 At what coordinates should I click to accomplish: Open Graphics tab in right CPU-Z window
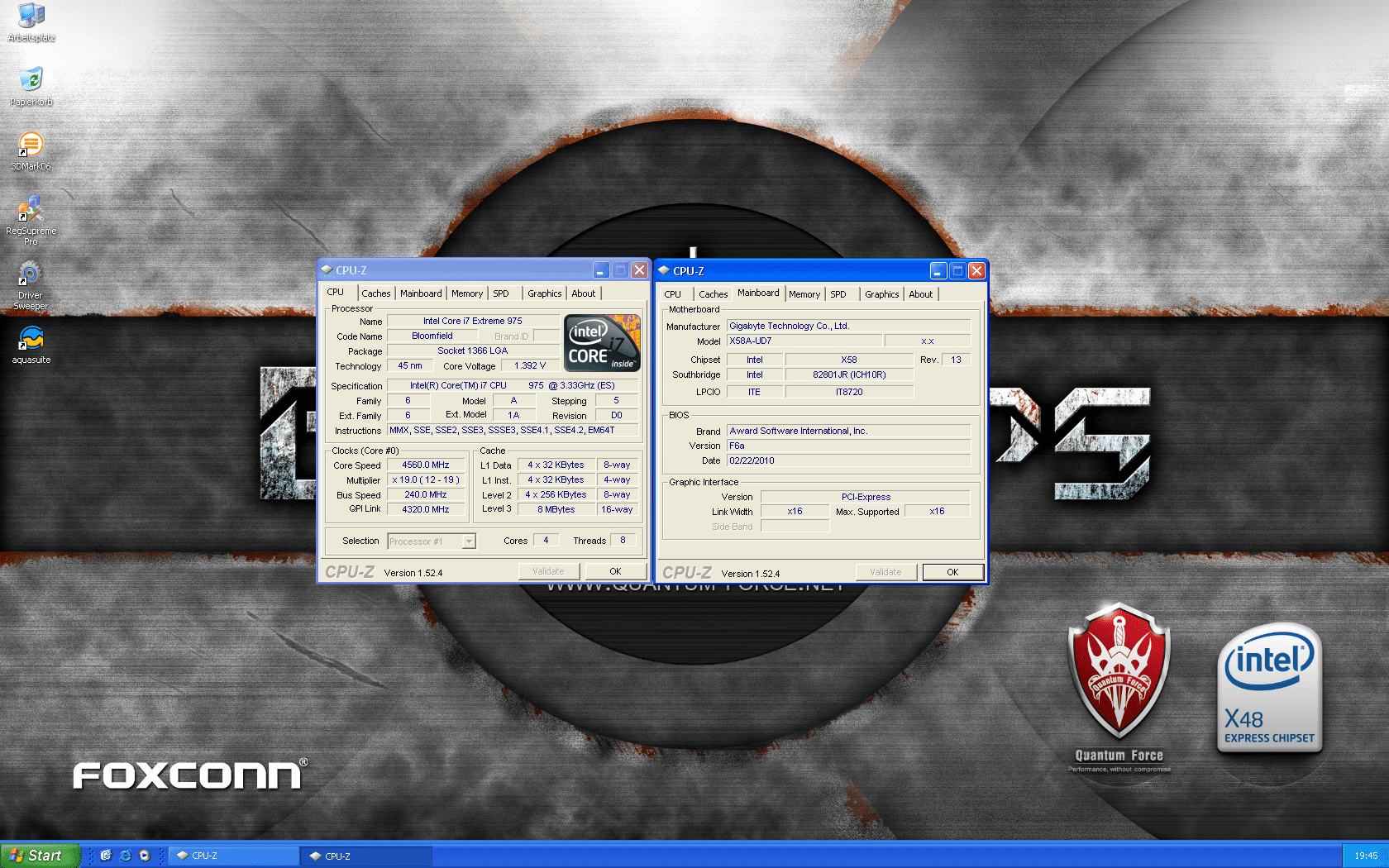[882, 294]
